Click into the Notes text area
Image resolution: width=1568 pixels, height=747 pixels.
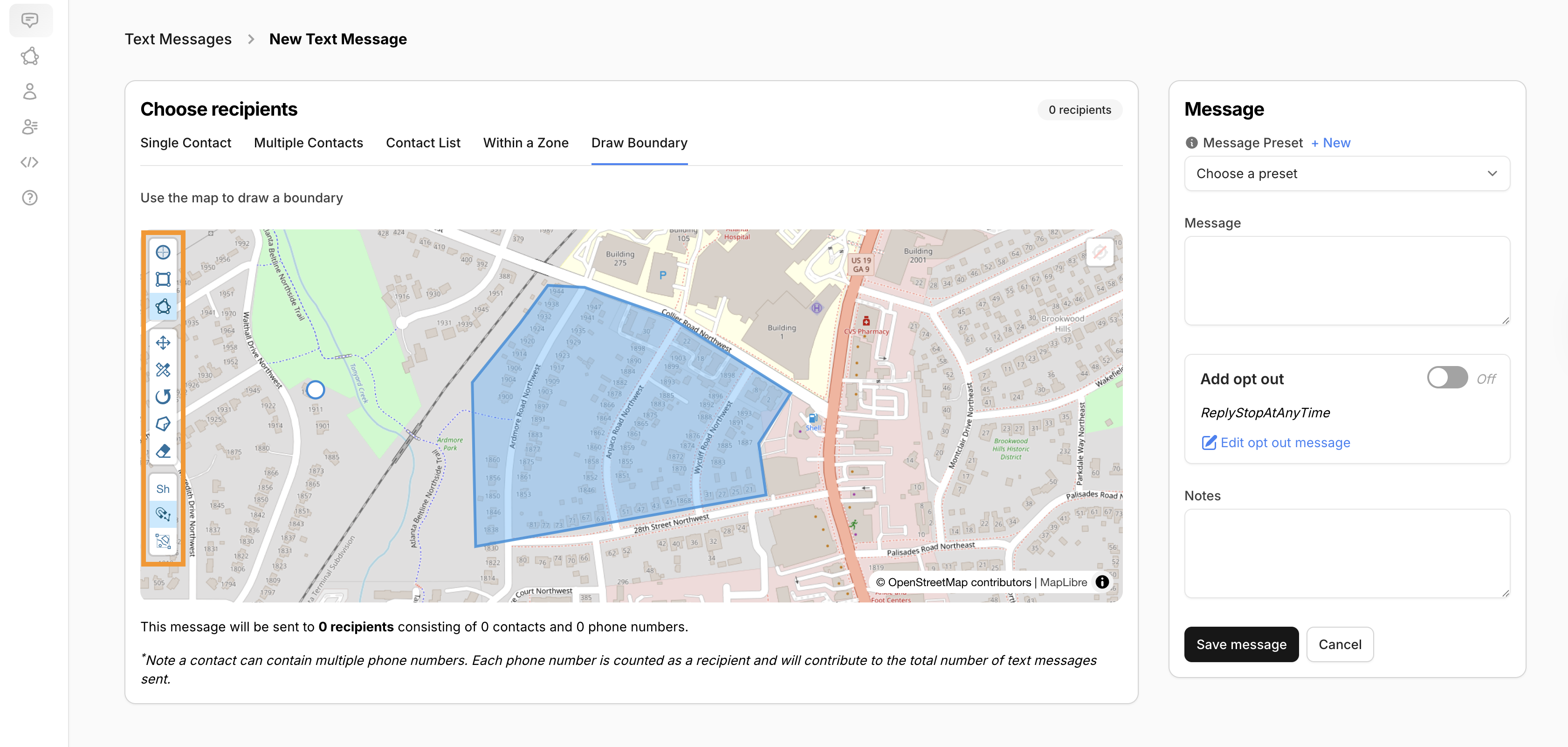pyautogui.click(x=1347, y=553)
